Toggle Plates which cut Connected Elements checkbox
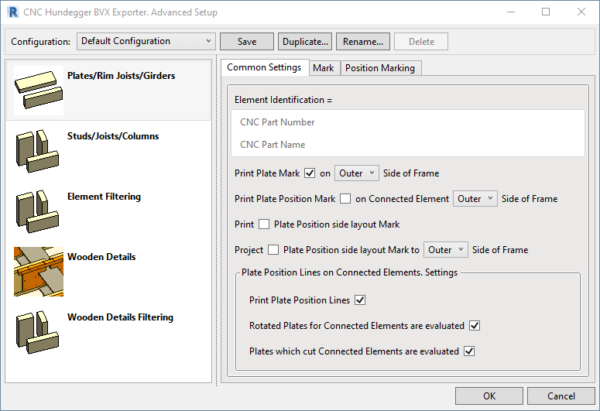 [x=469, y=351]
